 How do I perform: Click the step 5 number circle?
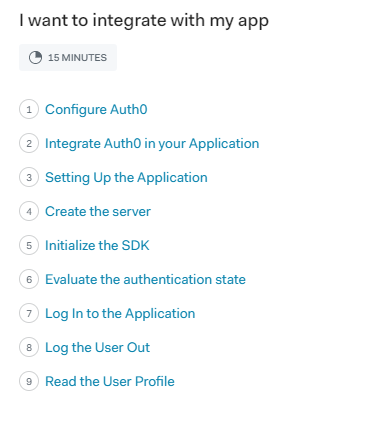pos(29,245)
